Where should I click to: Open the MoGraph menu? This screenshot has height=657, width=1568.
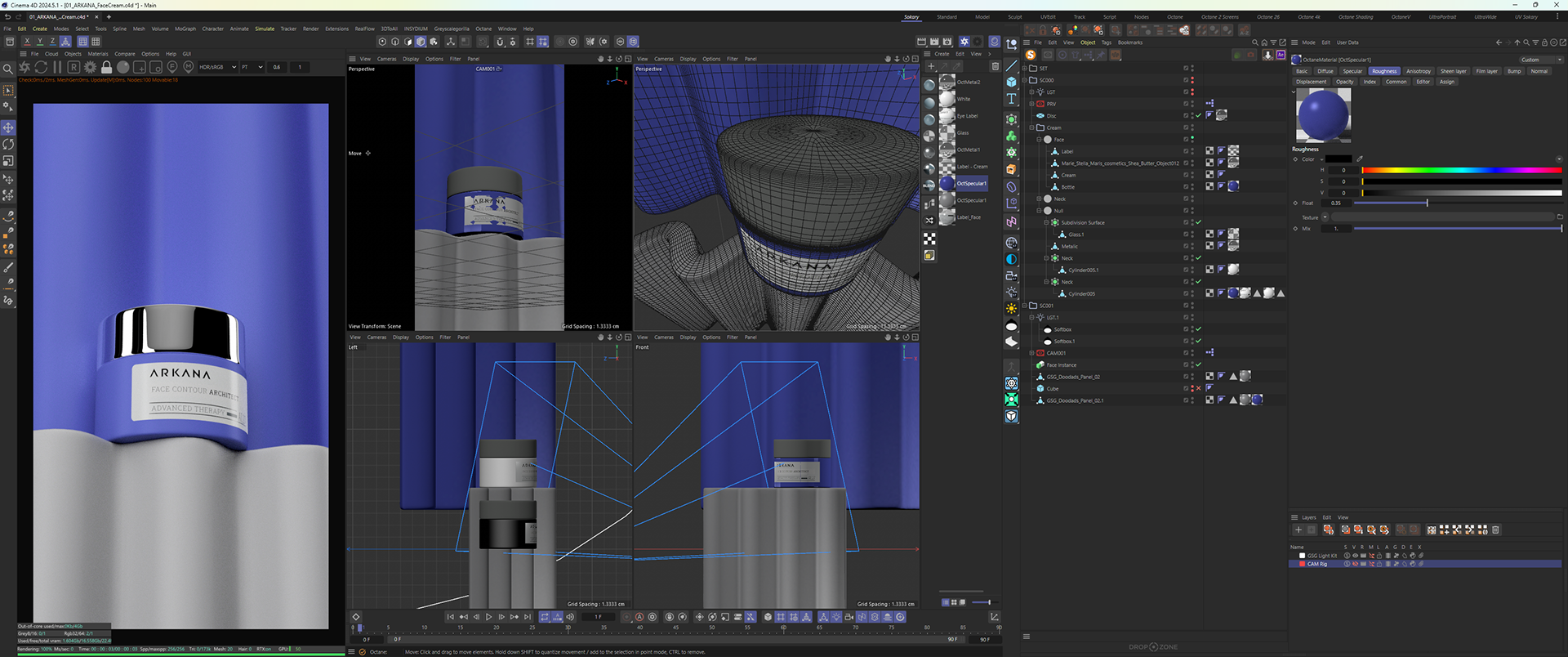185,29
